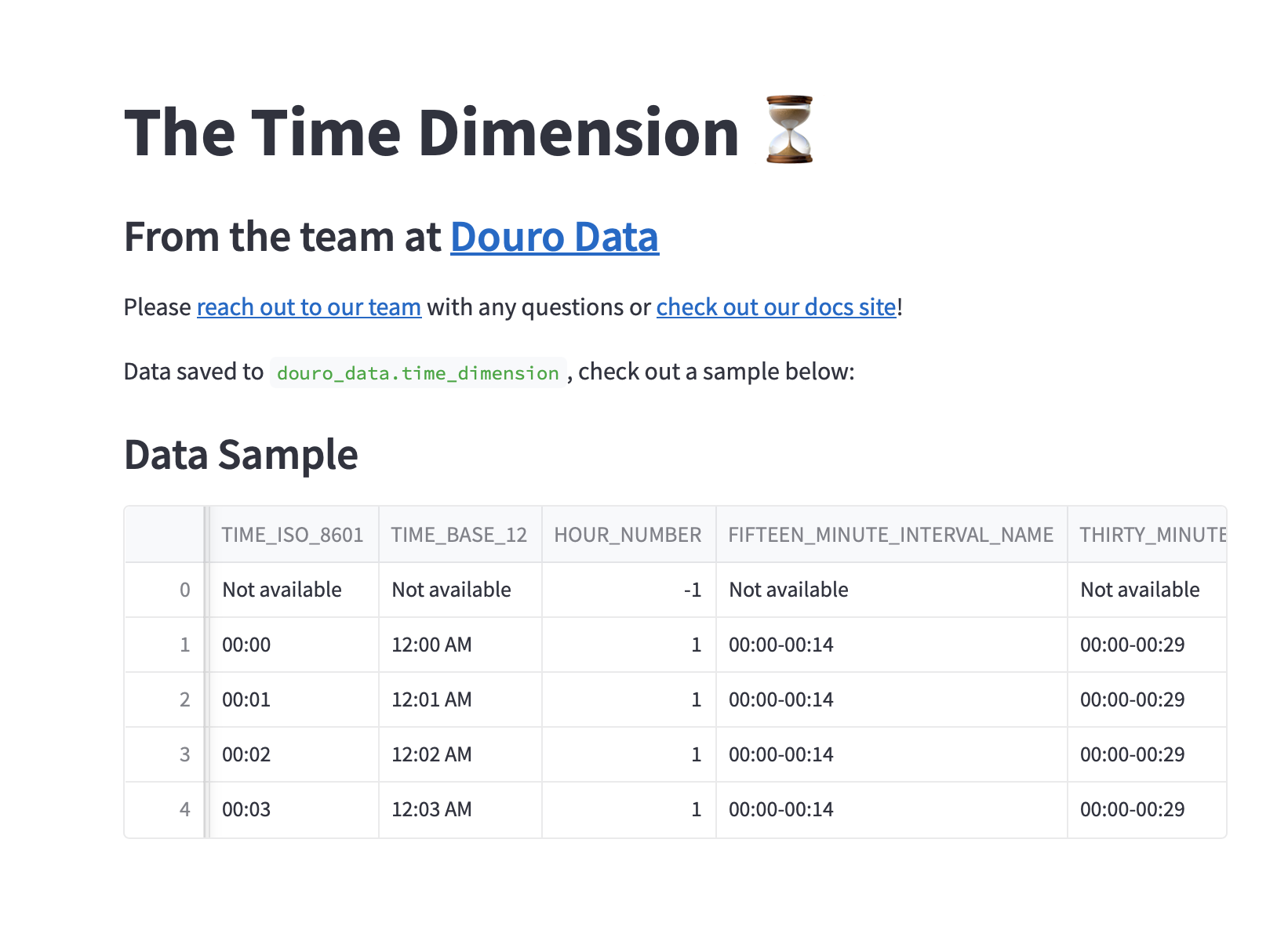Click the HOUR_NUMBER column header

(628, 535)
